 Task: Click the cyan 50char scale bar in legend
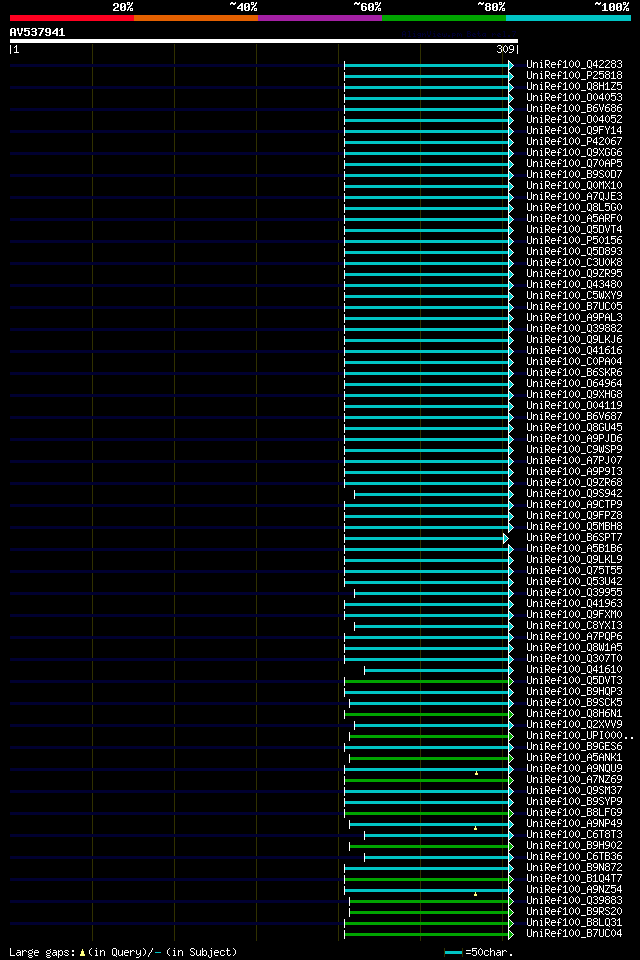click(453, 953)
